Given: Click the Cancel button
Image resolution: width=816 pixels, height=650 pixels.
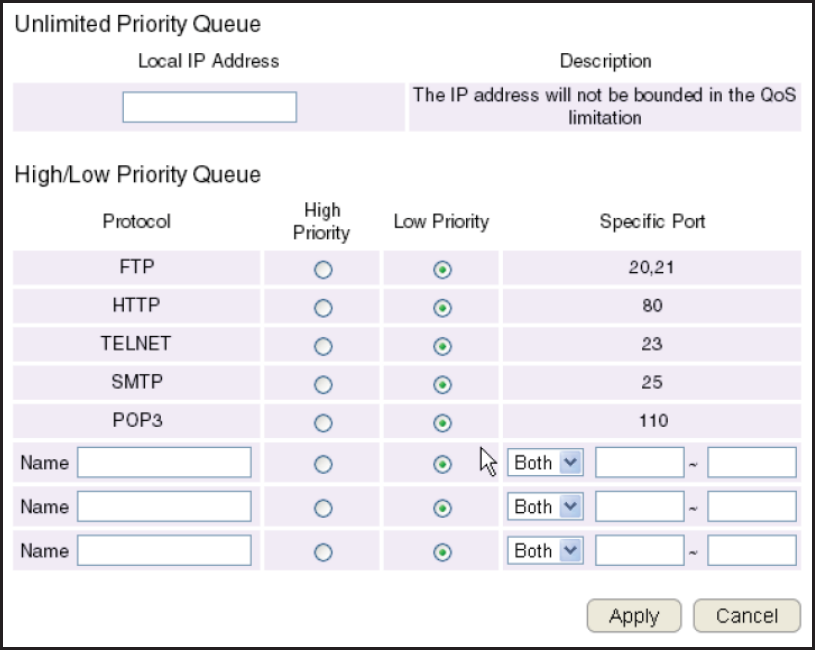Looking at the screenshot, I should (747, 616).
